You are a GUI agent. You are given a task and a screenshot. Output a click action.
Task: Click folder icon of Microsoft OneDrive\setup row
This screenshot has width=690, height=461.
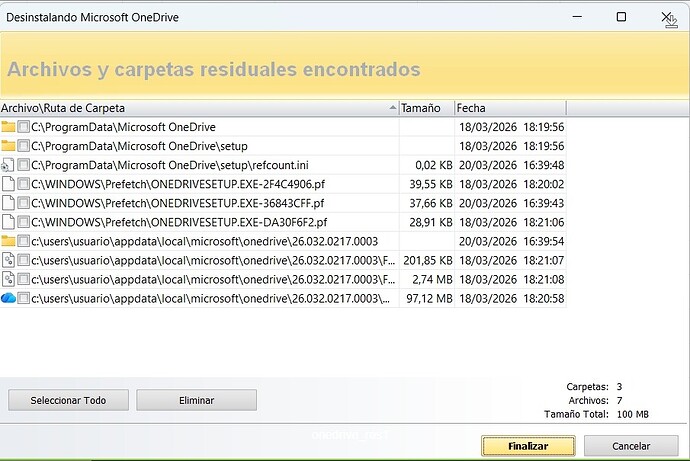[x=8, y=146]
